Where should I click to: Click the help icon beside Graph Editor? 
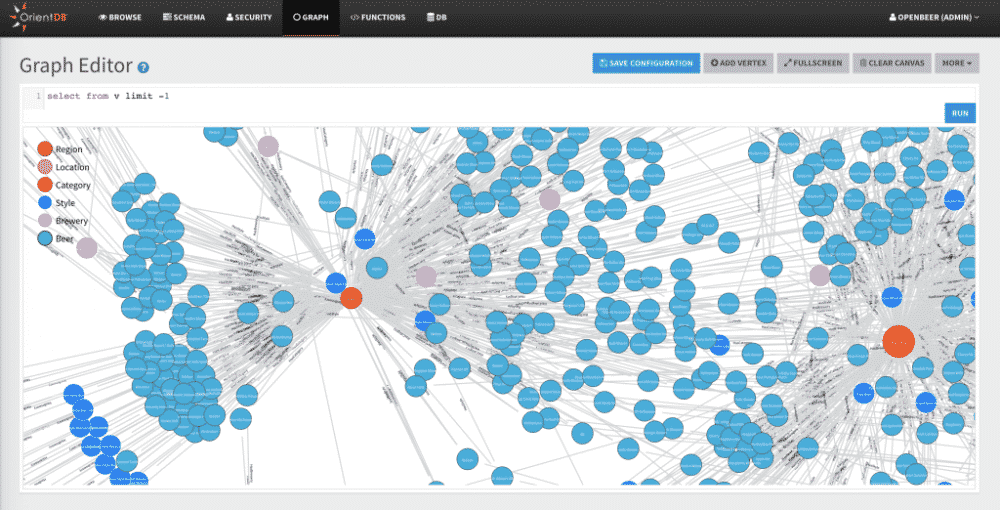(143, 67)
